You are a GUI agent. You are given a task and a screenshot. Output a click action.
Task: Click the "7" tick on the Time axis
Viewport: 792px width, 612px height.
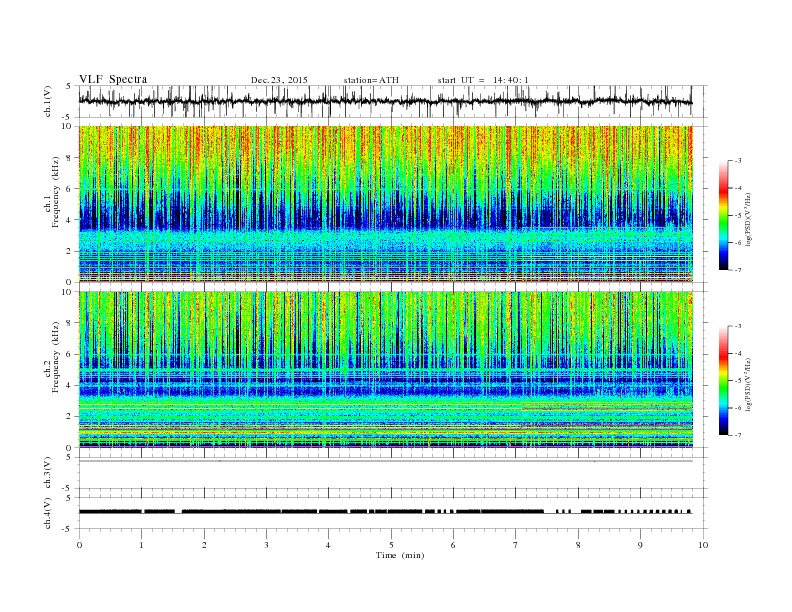(x=516, y=545)
